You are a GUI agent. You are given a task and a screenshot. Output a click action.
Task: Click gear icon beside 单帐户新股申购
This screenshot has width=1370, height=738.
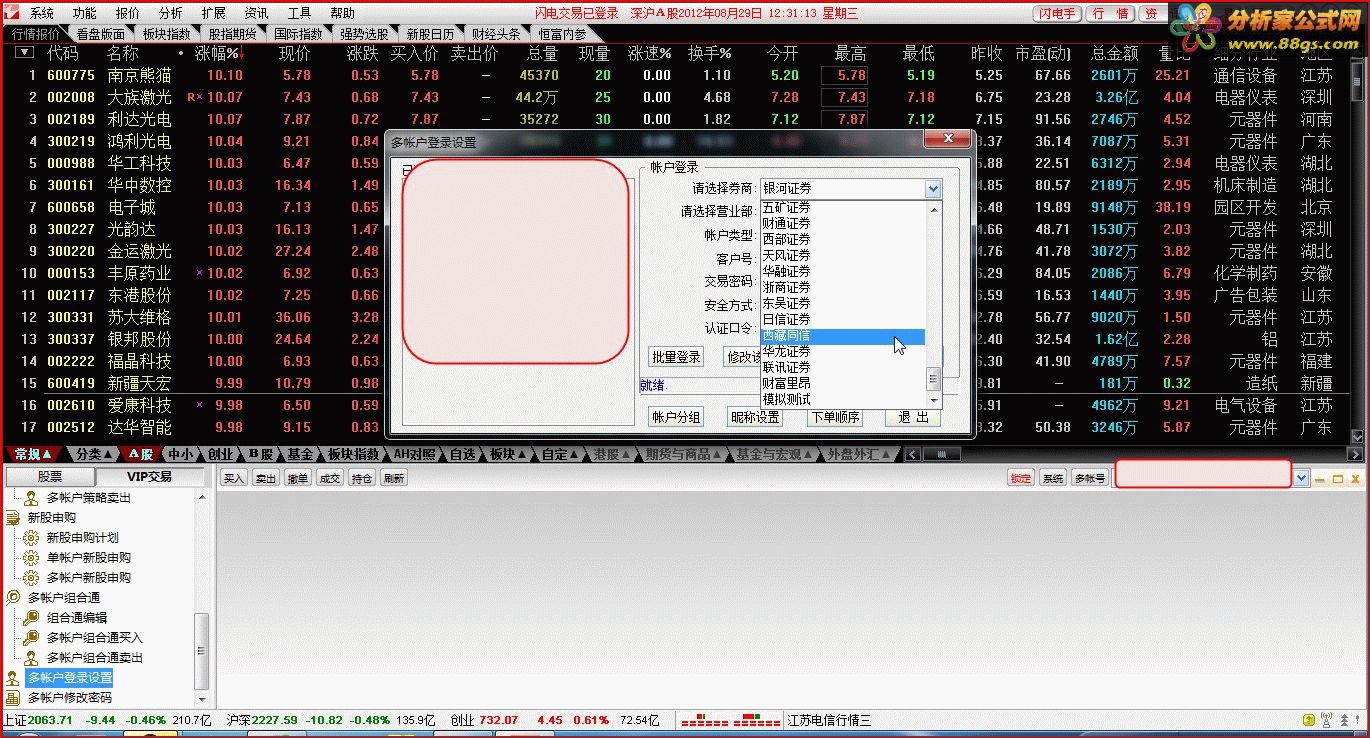click(x=31, y=557)
